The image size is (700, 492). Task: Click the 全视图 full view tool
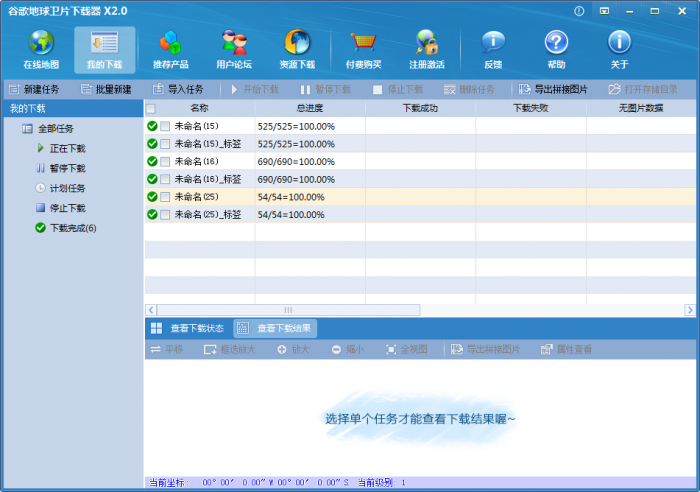[x=407, y=349]
